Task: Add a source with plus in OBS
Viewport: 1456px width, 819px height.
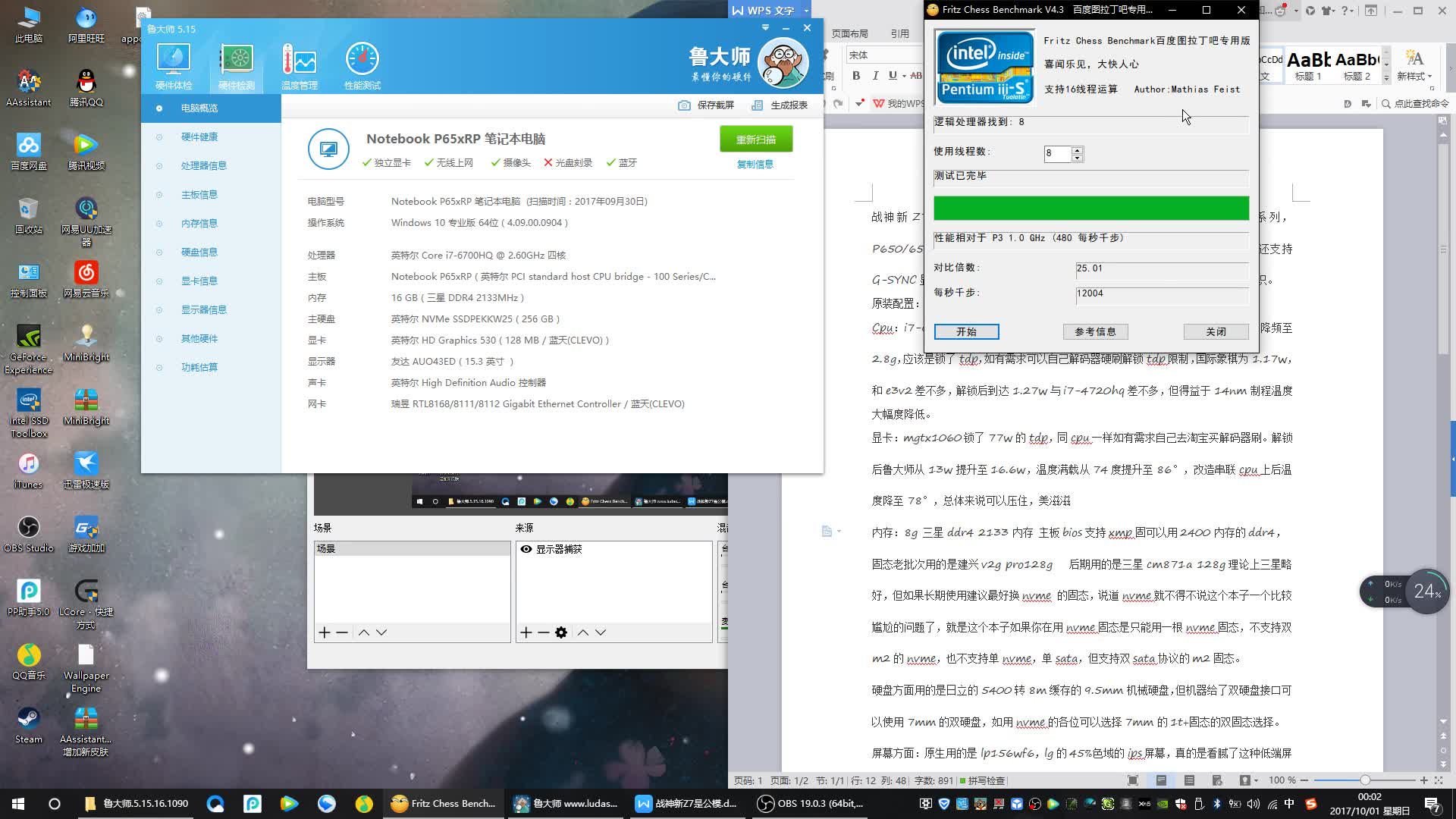Action: coord(526,632)
